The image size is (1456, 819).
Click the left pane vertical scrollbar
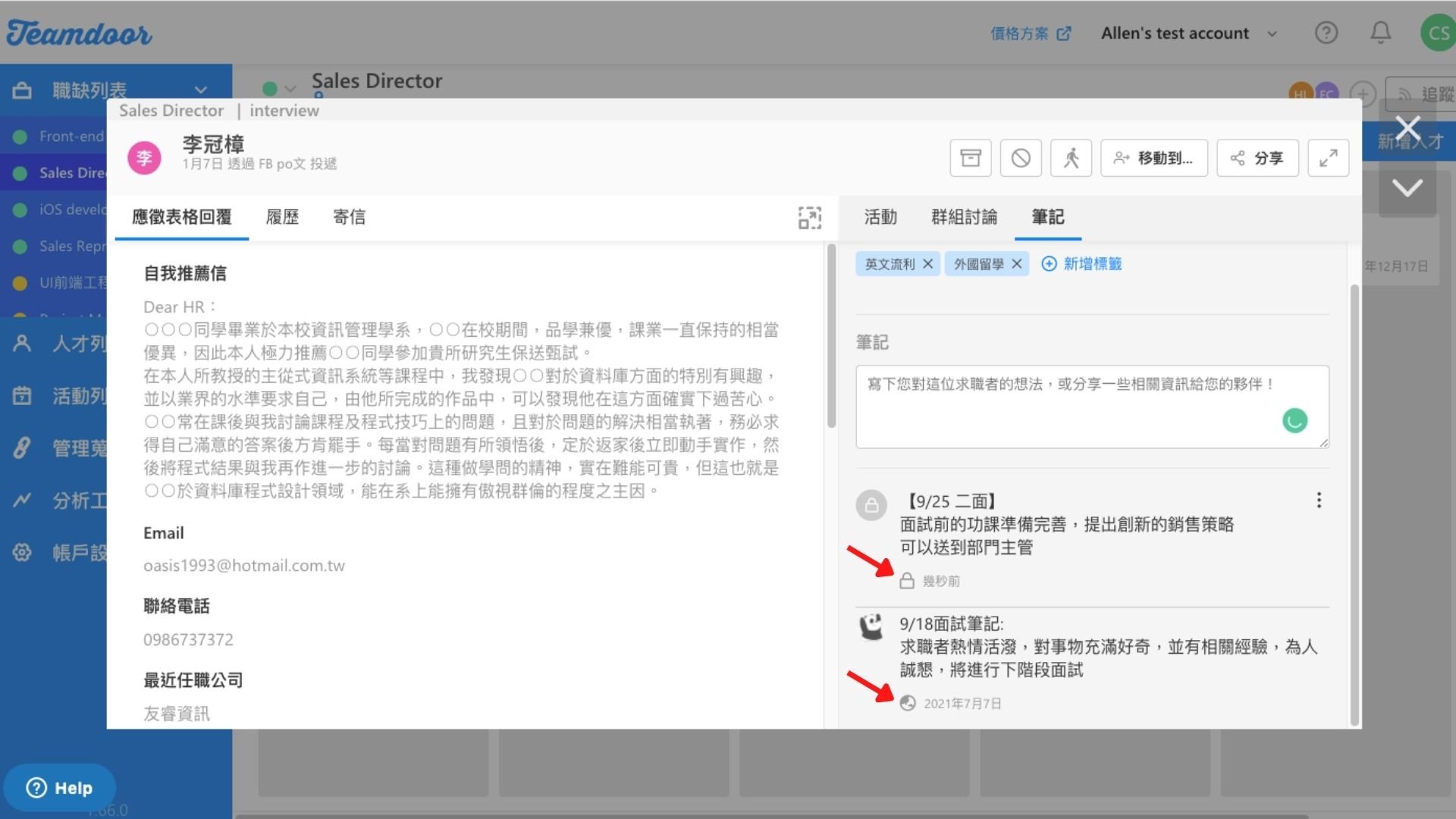(x=831, y=335)
